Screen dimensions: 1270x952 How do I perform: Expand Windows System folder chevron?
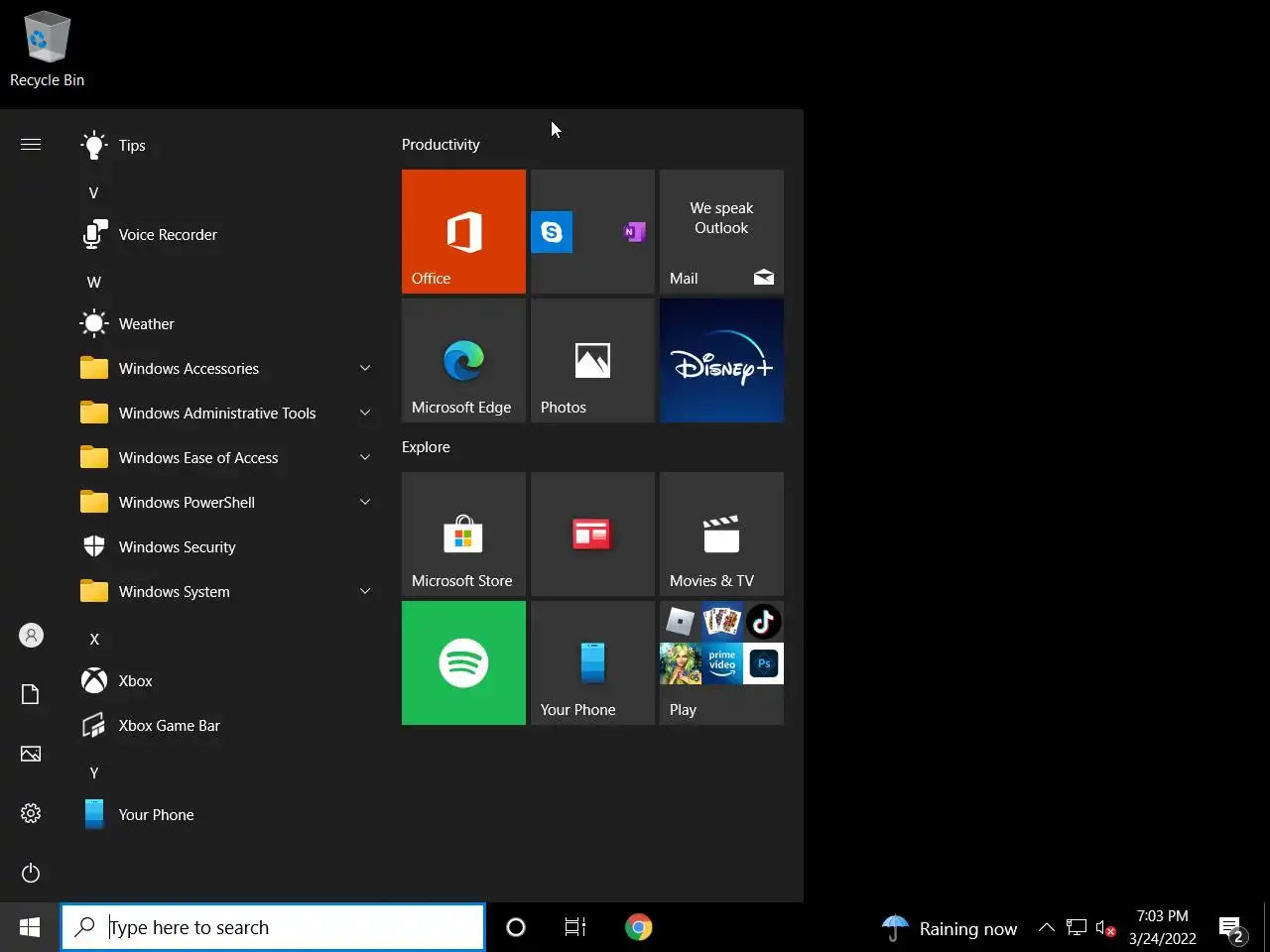click(365, 591)
